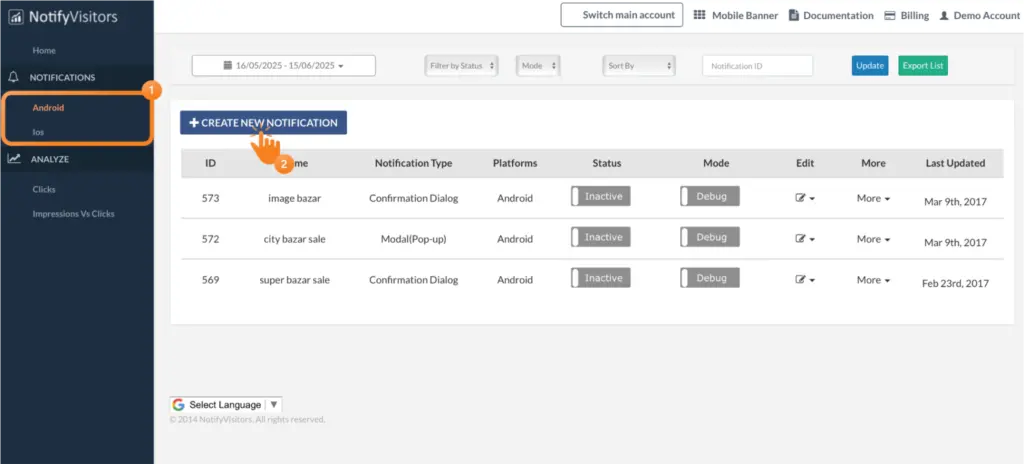Toggle Inactive status for image bazar
The image size is (1024, 464).
click(601, 197)
